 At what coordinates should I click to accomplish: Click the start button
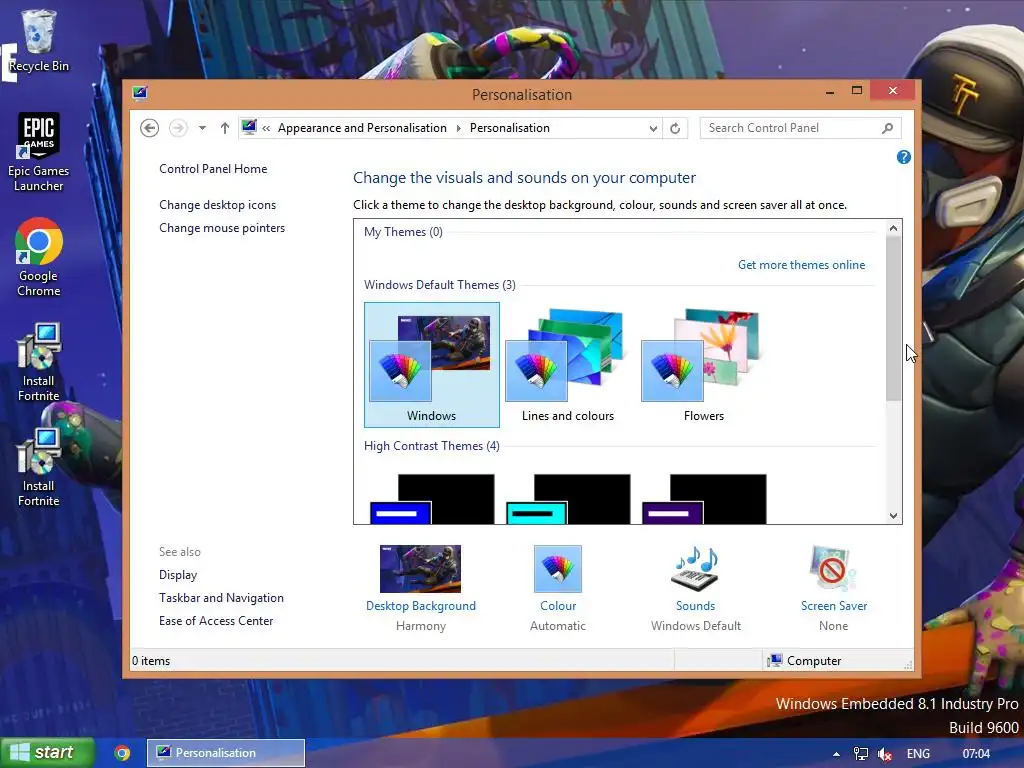click(48, 753)
